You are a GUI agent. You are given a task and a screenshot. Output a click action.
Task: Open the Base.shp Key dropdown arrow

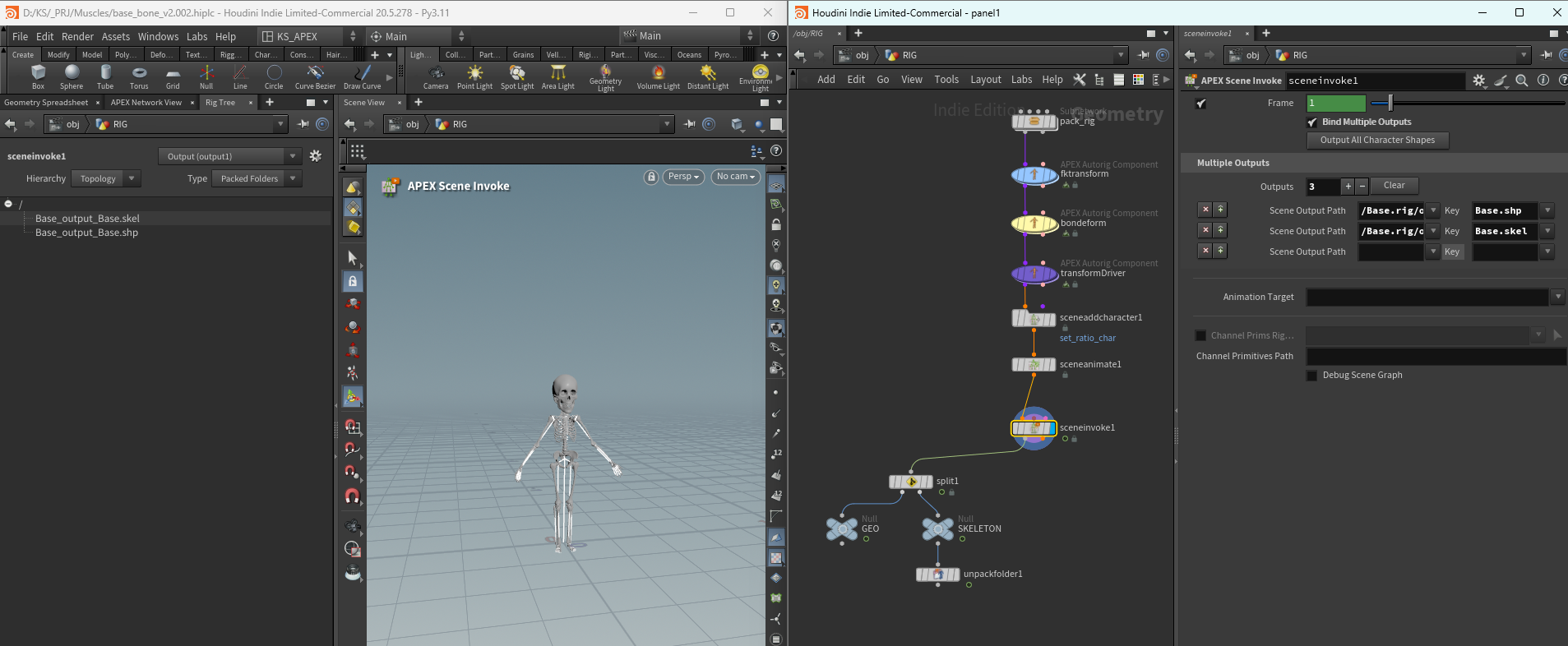(1547, 210)
